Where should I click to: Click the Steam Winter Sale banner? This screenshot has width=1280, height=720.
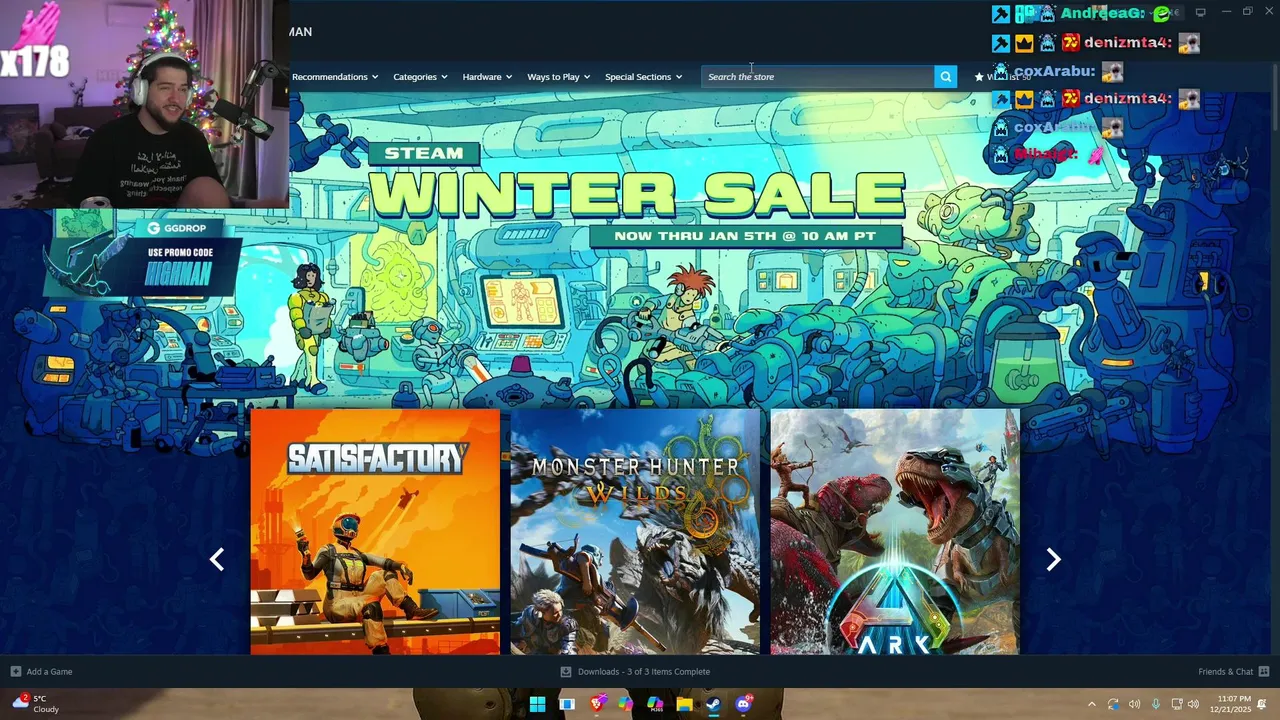pos(637,195)
